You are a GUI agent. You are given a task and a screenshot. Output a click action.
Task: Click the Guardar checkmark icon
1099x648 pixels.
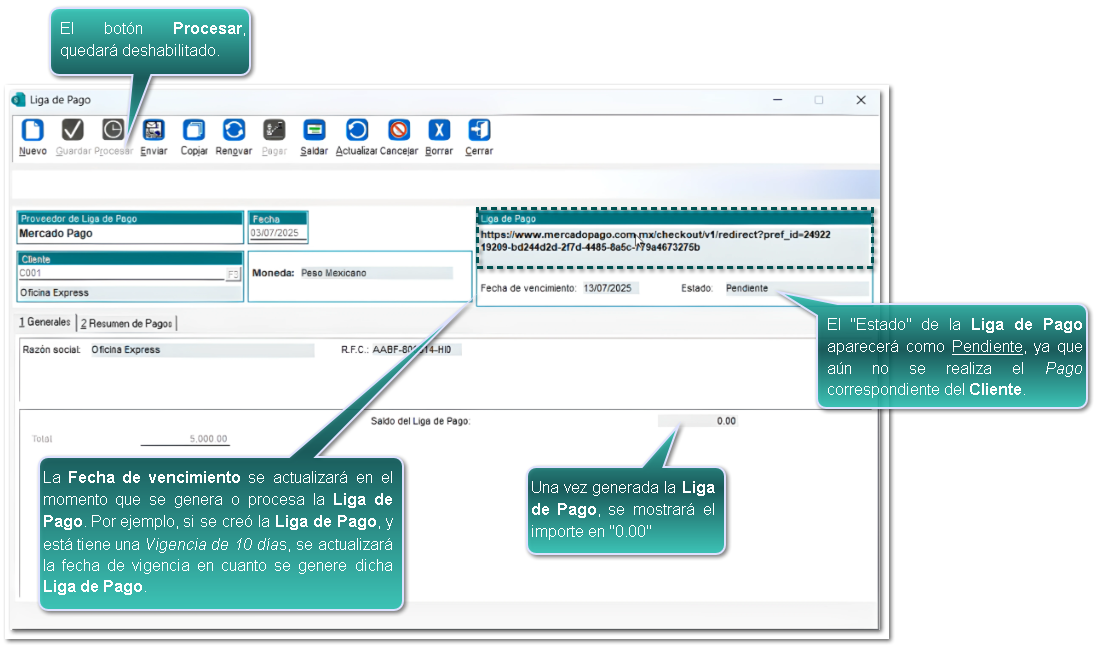click(73, 130)
